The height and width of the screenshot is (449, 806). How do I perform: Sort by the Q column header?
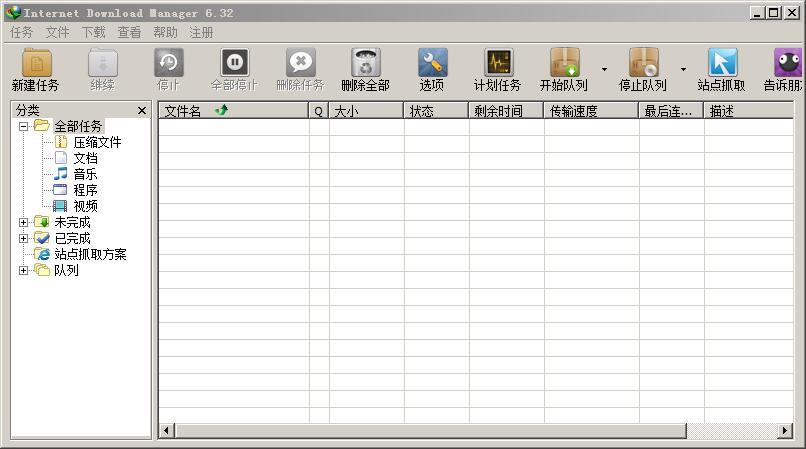coord(319,111)
